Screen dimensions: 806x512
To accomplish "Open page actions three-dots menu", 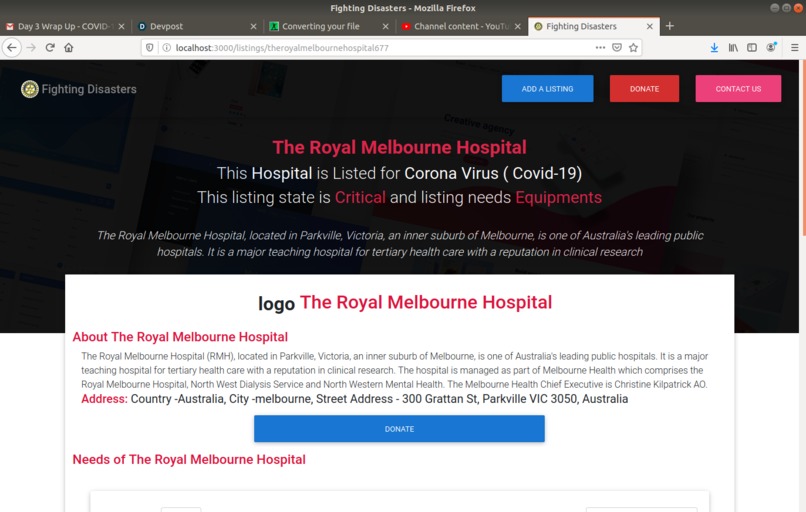I will tap(600, 48).
